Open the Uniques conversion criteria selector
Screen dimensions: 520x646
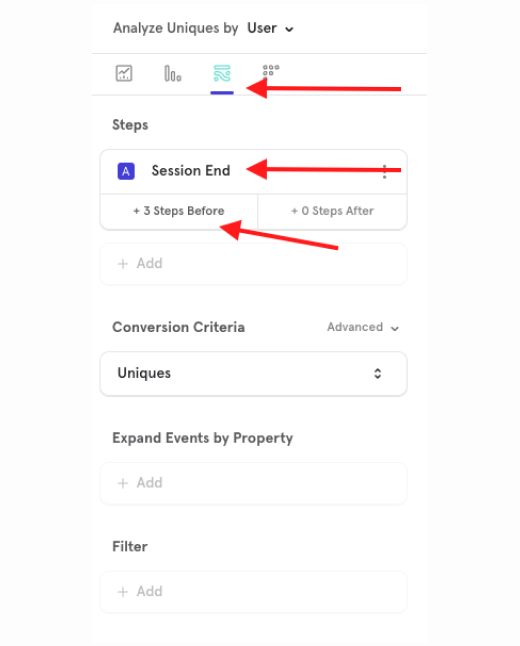click(253, 374)
